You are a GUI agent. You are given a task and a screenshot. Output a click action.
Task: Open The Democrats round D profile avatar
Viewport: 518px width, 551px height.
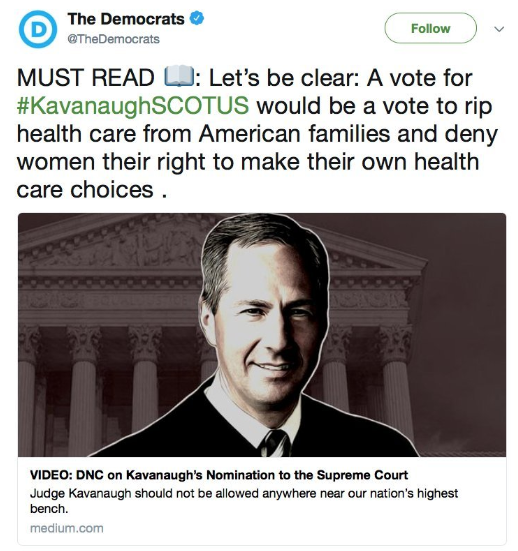point(38,29)
